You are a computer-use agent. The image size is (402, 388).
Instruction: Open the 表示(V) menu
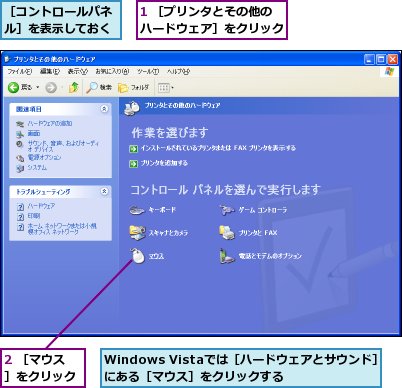77,71
